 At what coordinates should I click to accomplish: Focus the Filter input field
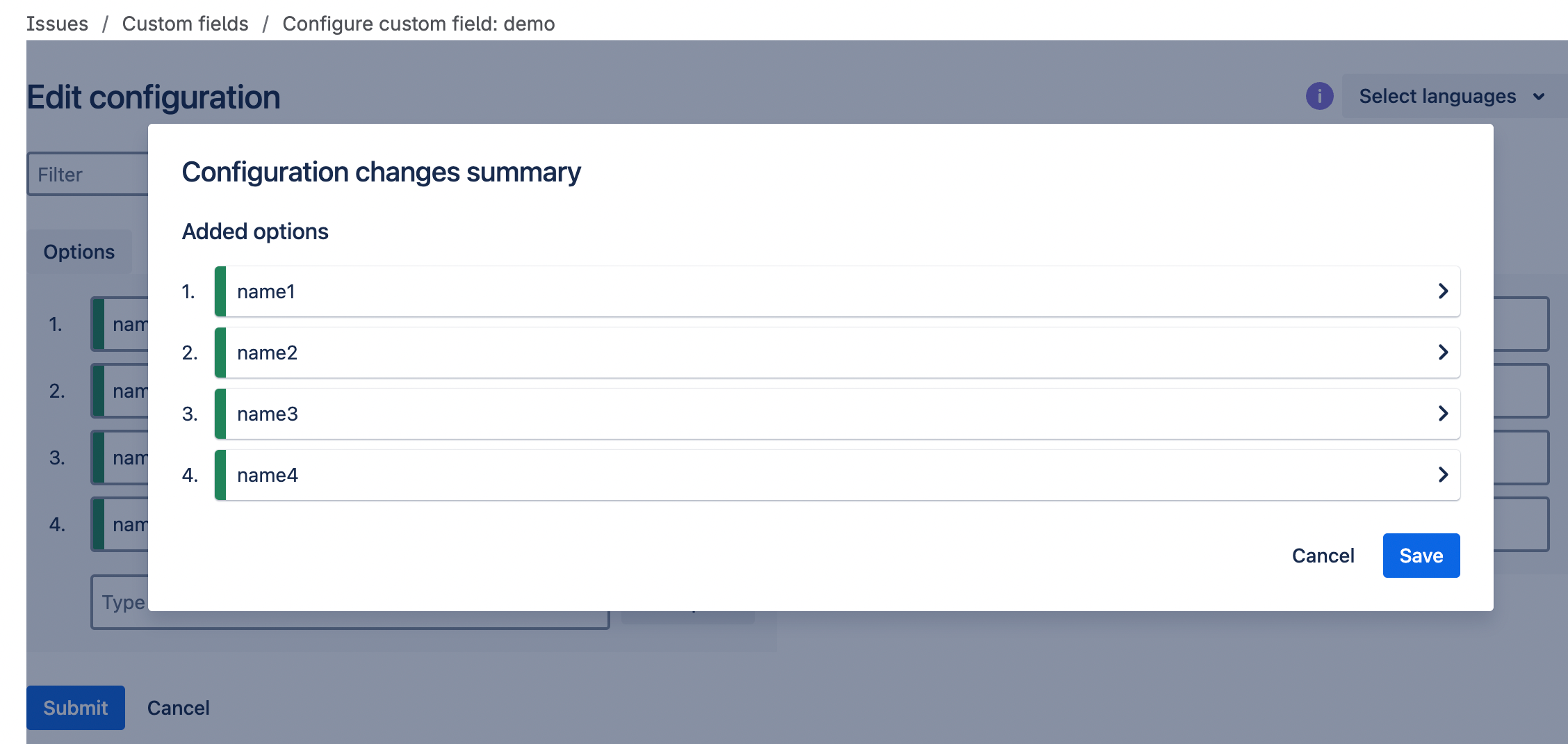point(88,174)
